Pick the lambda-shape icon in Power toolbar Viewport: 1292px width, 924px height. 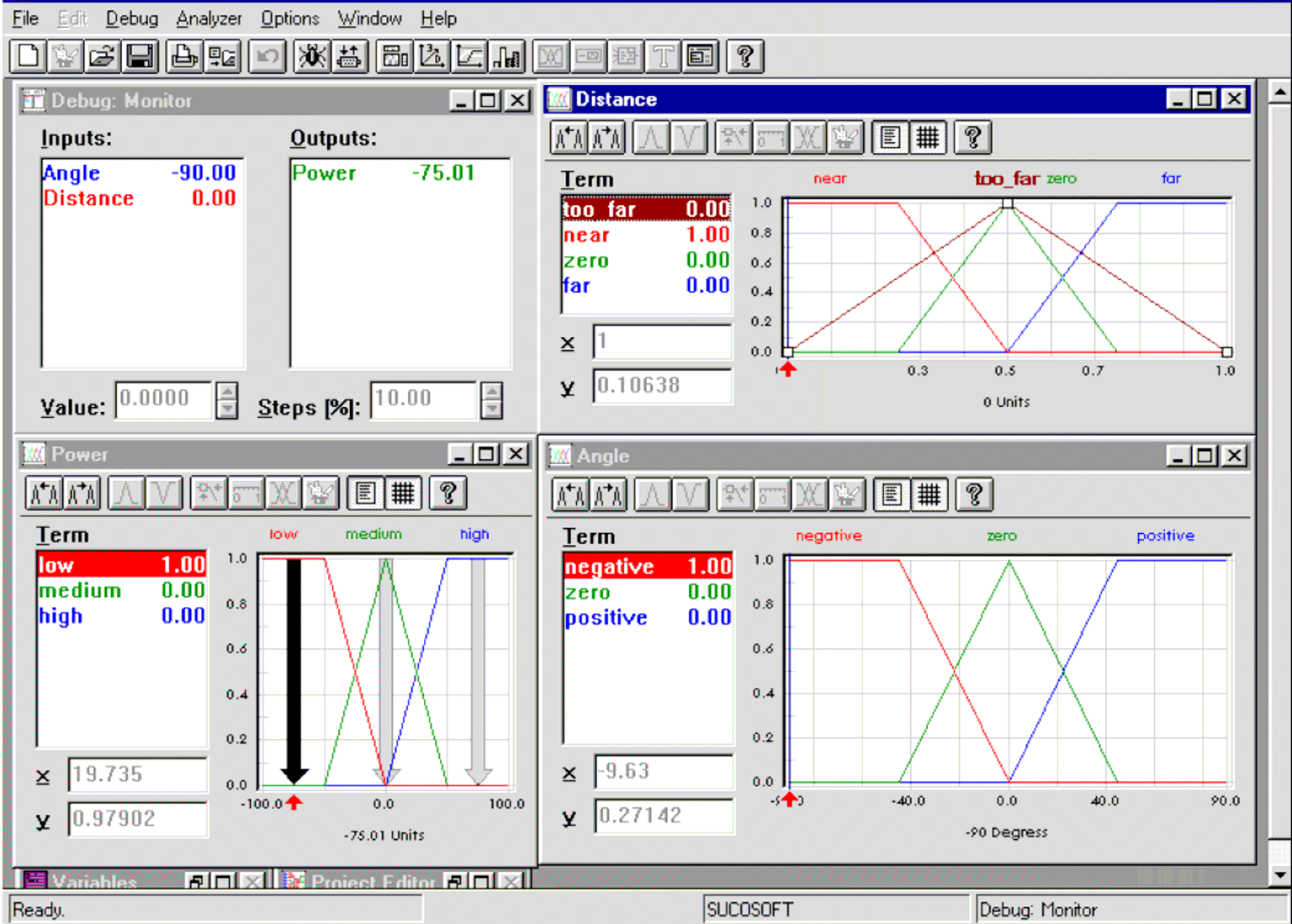point(126,493)
